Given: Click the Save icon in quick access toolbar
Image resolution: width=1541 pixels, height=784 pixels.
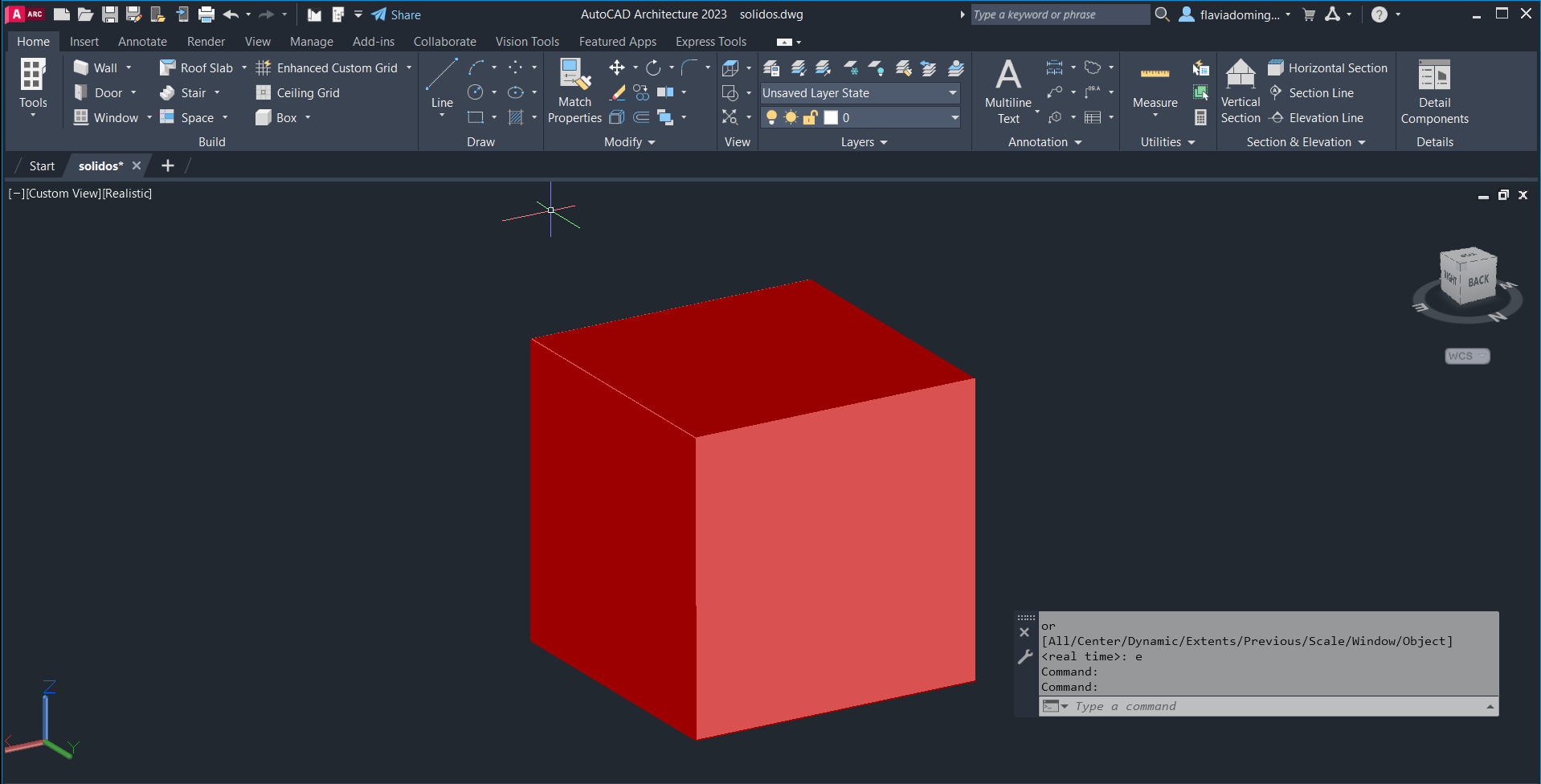Looking at the screenshot, I should 110,14.
